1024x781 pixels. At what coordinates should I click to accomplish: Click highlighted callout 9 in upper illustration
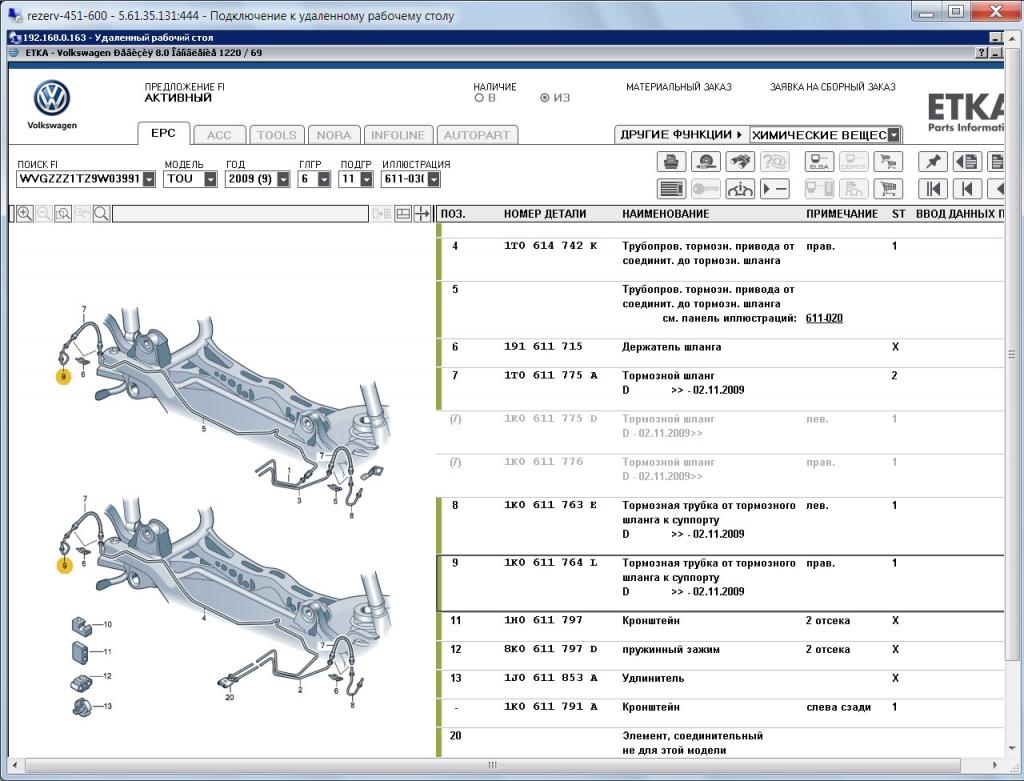click(63, 377)
